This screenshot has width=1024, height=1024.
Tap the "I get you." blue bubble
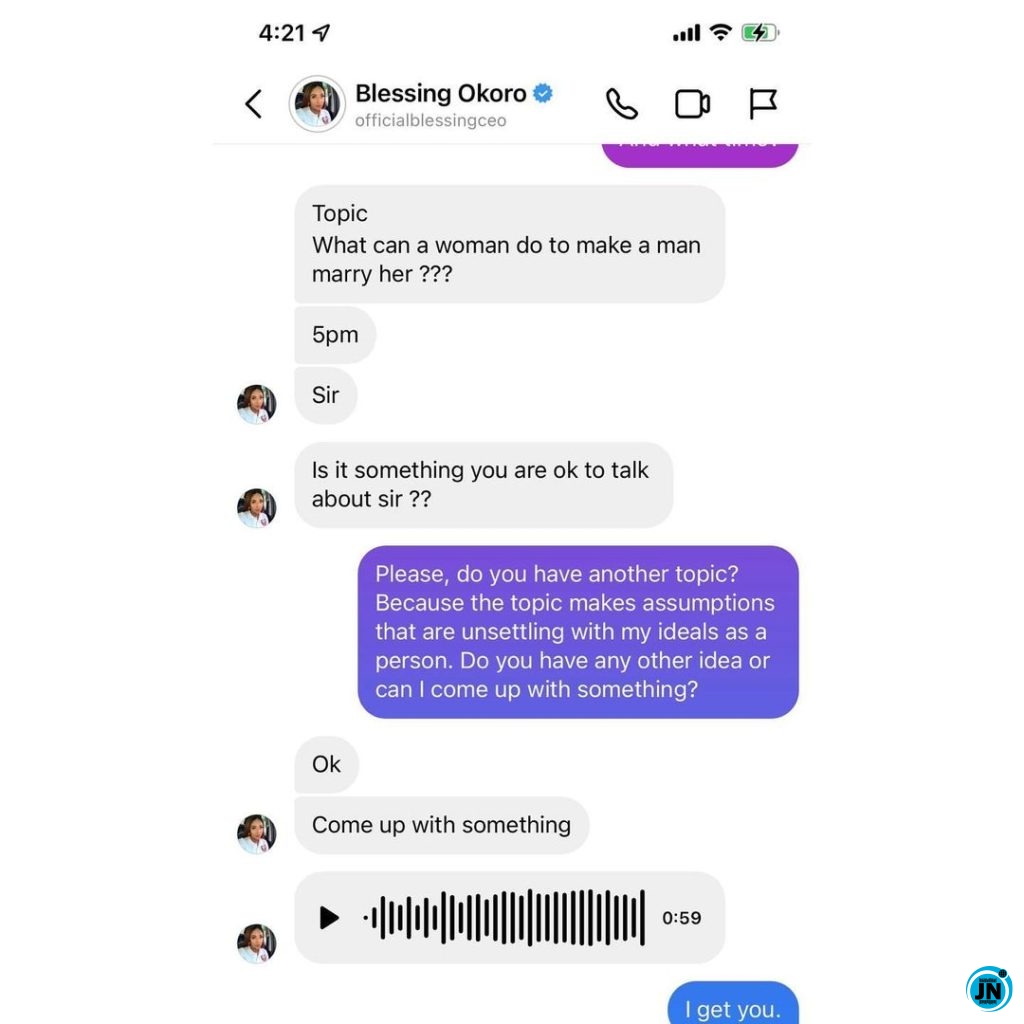point(733,1004)
